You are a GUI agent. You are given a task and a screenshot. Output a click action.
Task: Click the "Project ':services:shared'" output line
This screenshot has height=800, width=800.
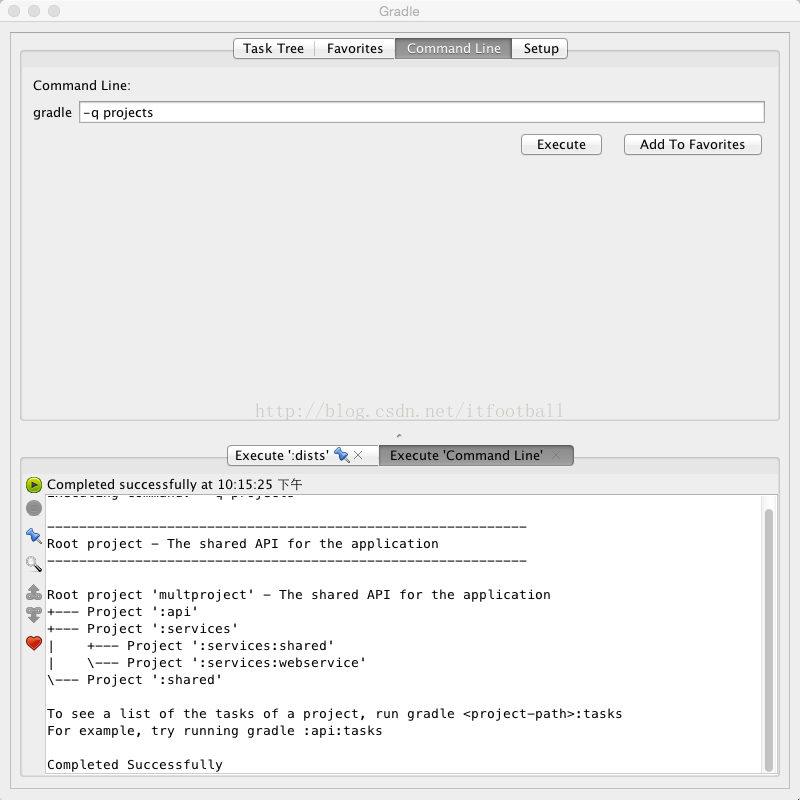pyautogui.click(x=191, y=646)
